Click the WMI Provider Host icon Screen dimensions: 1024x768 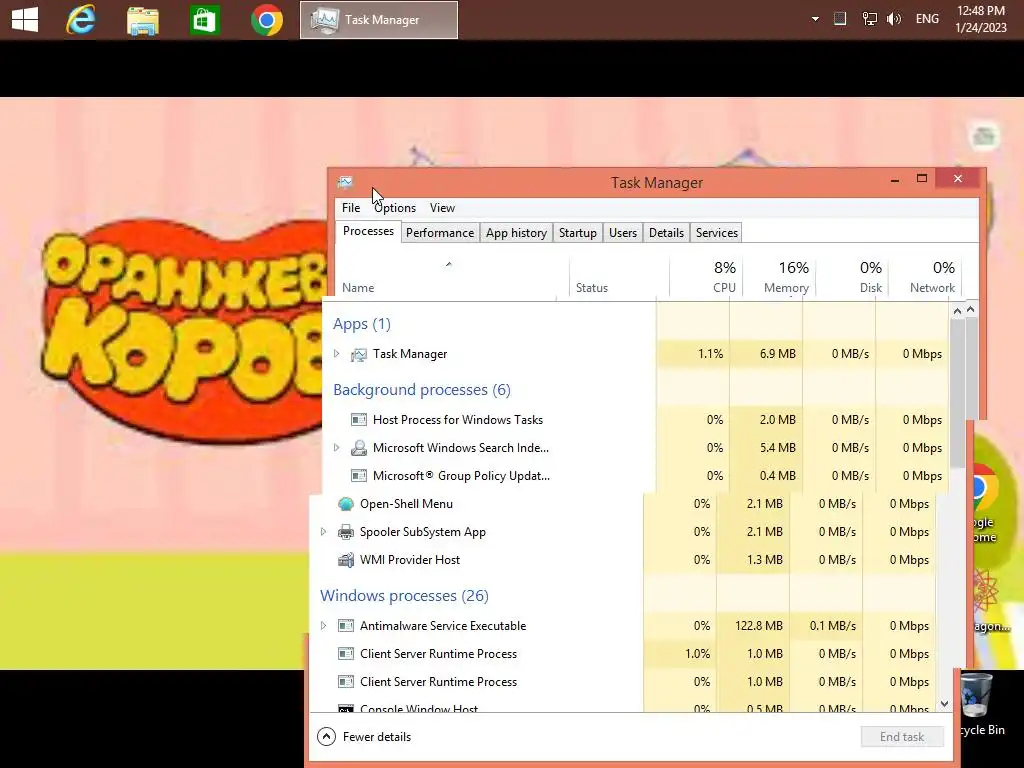(x=345, y=560)
